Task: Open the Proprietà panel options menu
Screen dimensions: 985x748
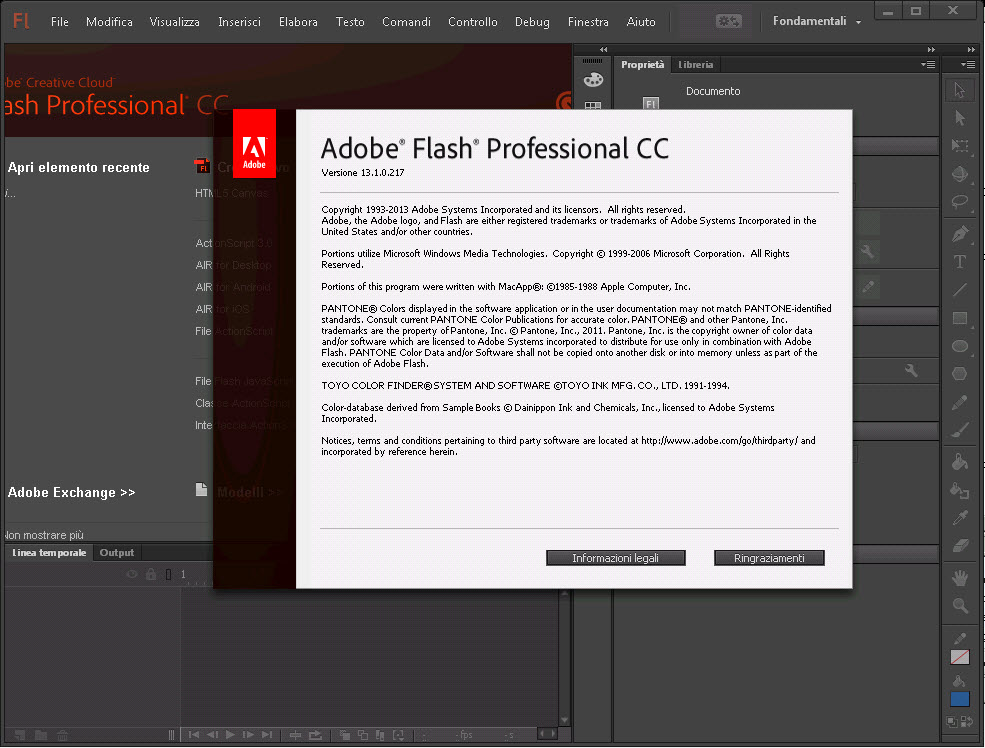Action: 928,64
